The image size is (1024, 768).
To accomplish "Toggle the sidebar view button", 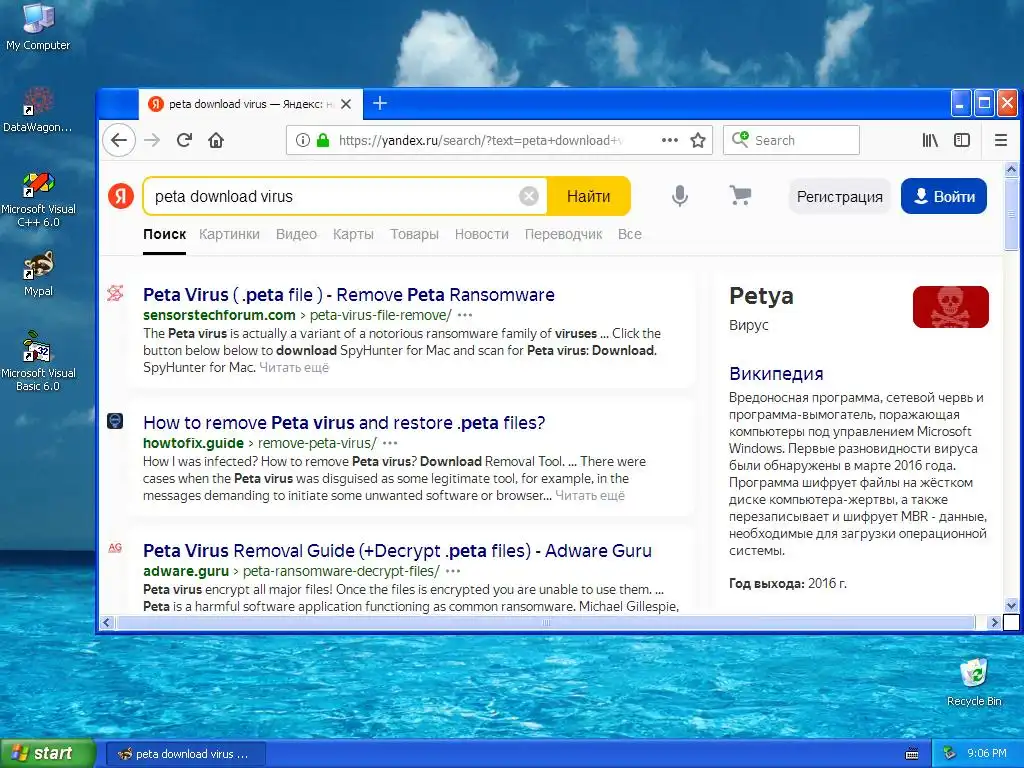I will pos(962,140).
